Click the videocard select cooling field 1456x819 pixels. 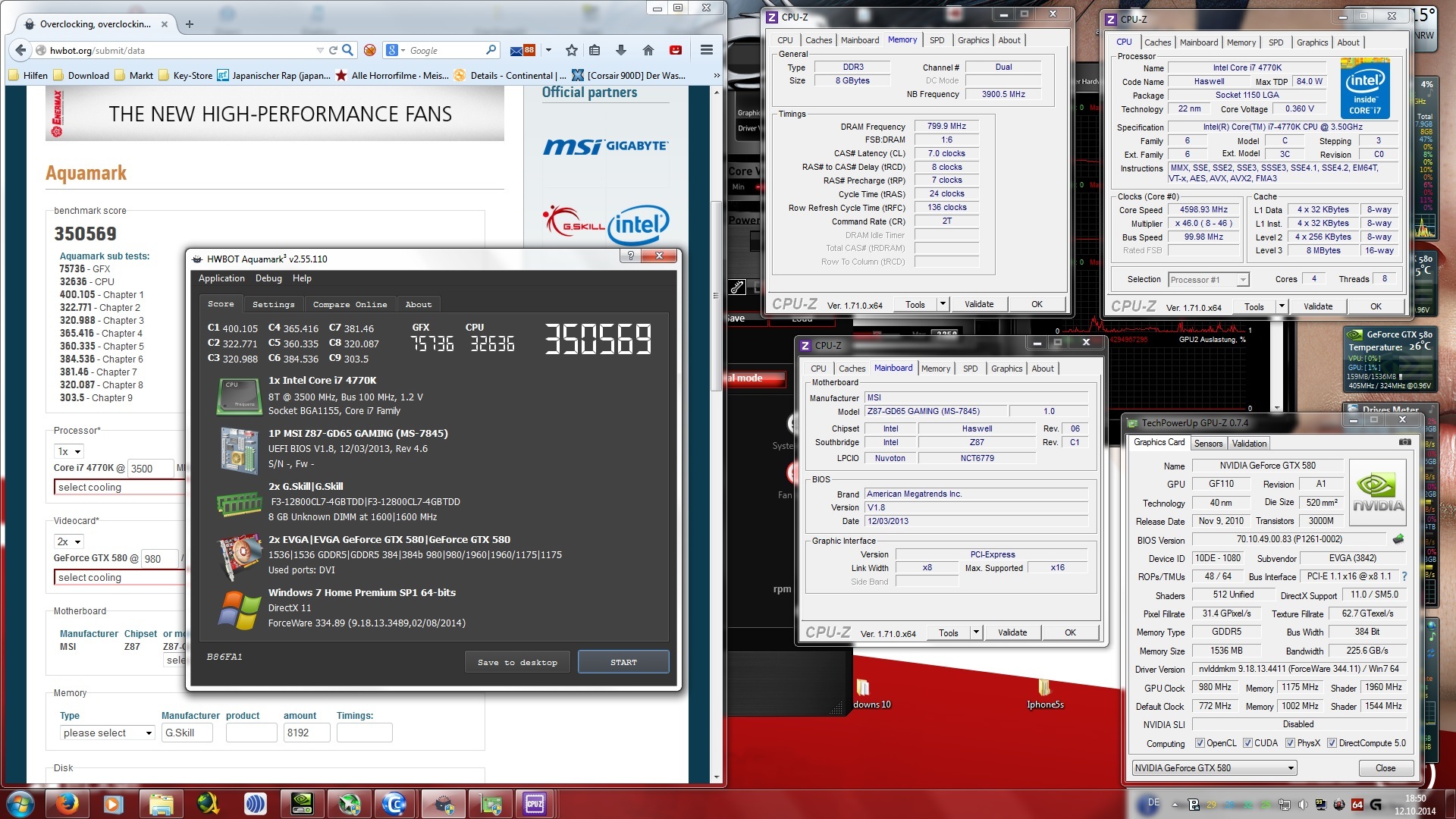pos(119,577)
